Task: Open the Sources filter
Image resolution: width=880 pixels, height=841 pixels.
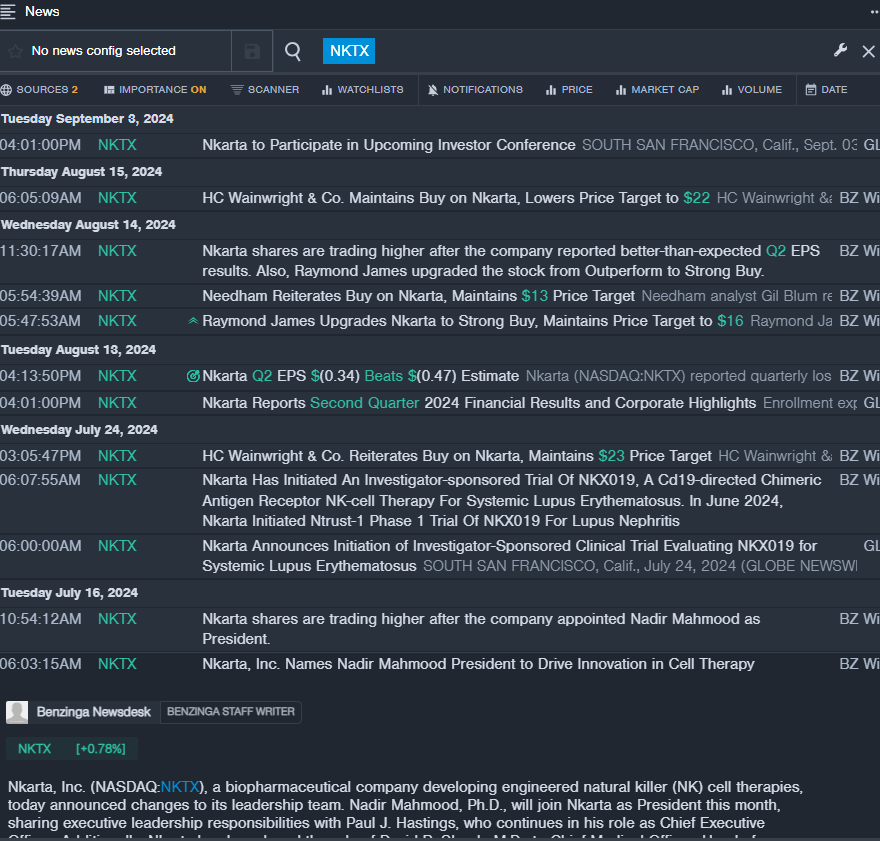Action: coord(39,90)
